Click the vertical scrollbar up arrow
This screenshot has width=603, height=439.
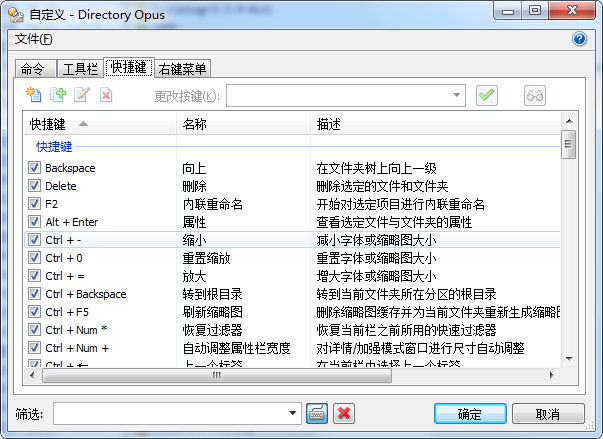[569, 121]
